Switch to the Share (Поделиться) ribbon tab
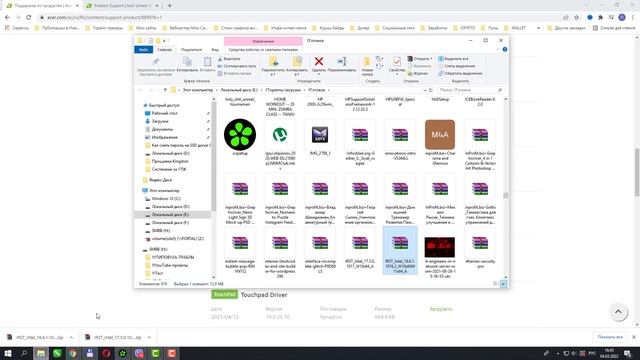 point(191,50)
